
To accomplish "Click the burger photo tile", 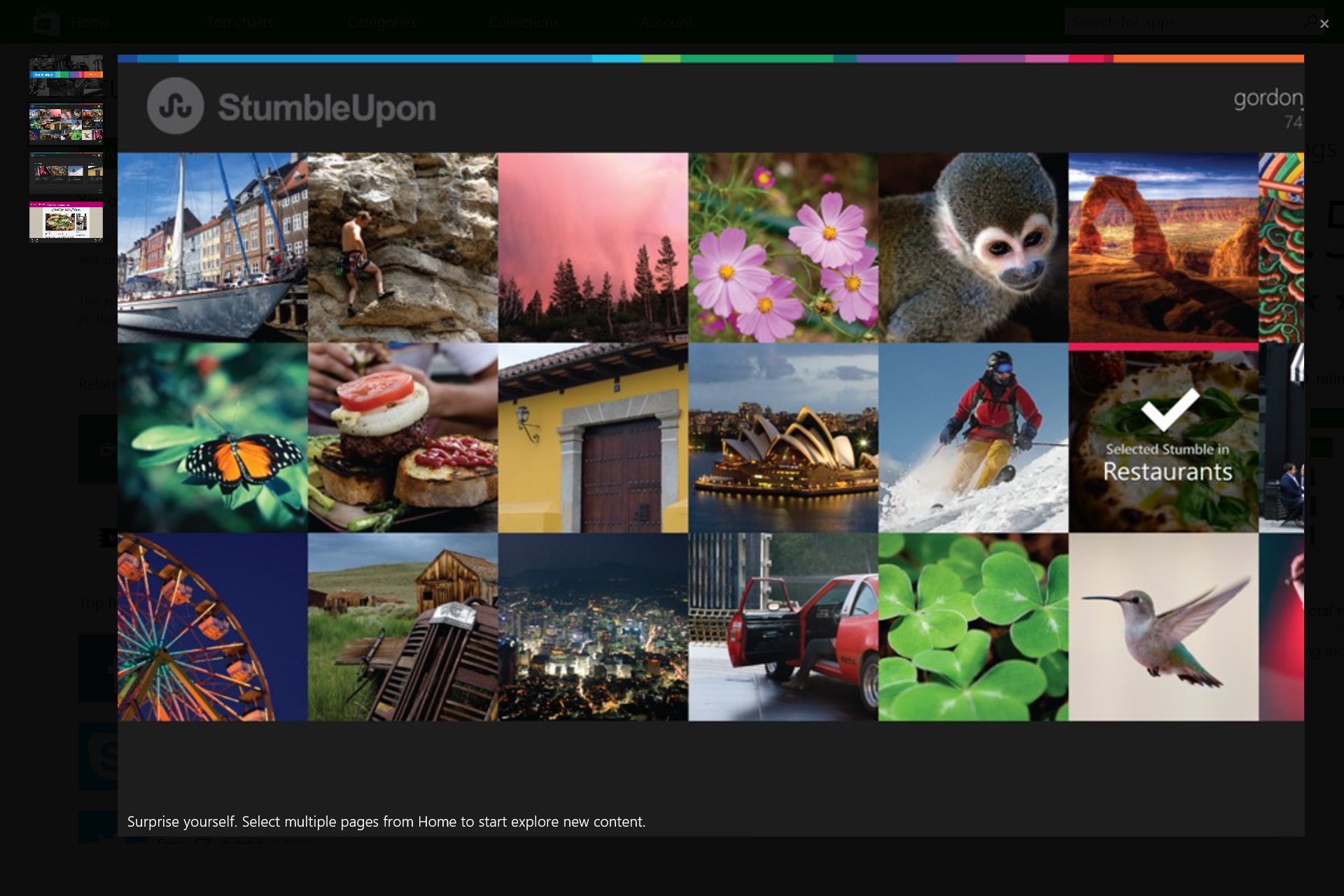I will coord(402,437).
